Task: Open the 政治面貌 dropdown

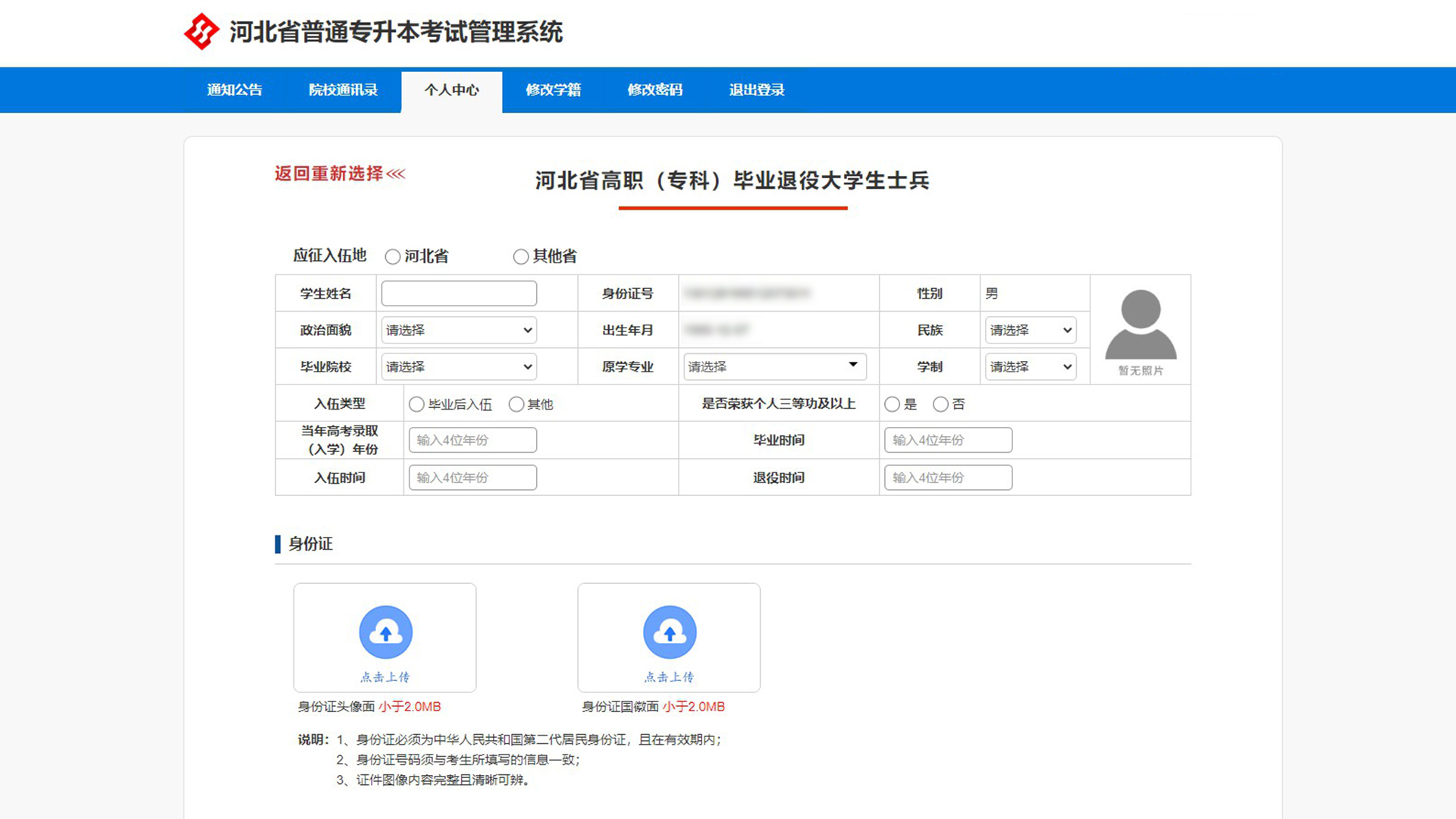Action: point(459,330)
